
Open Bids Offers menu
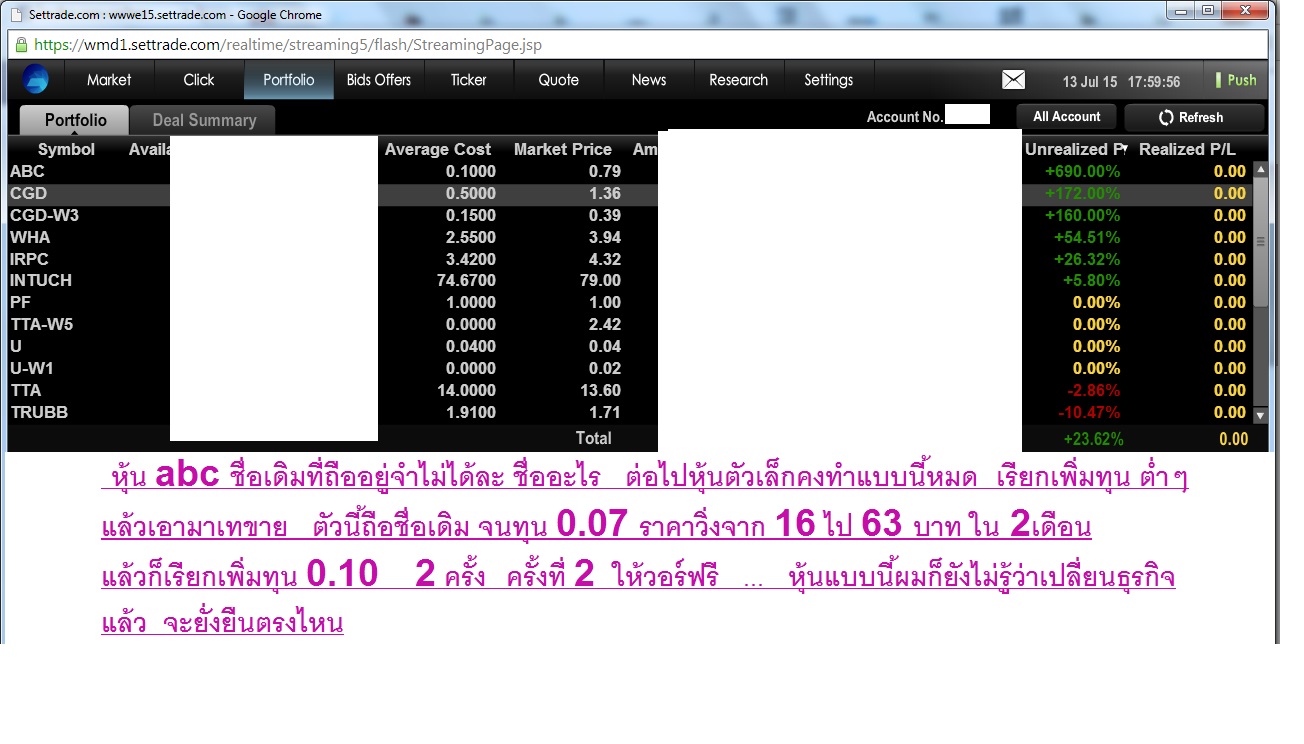coord(379,80)
